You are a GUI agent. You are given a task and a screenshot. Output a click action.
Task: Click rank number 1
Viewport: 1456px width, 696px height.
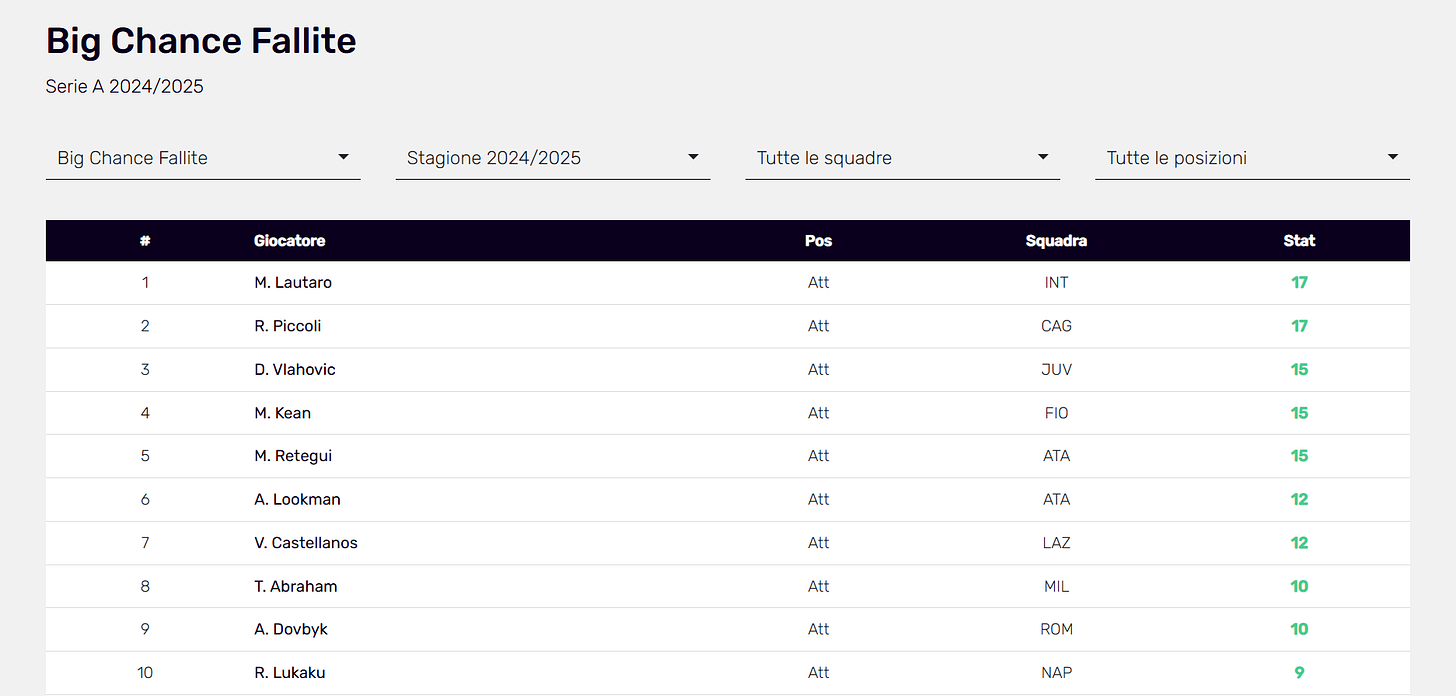click(145, 283)
